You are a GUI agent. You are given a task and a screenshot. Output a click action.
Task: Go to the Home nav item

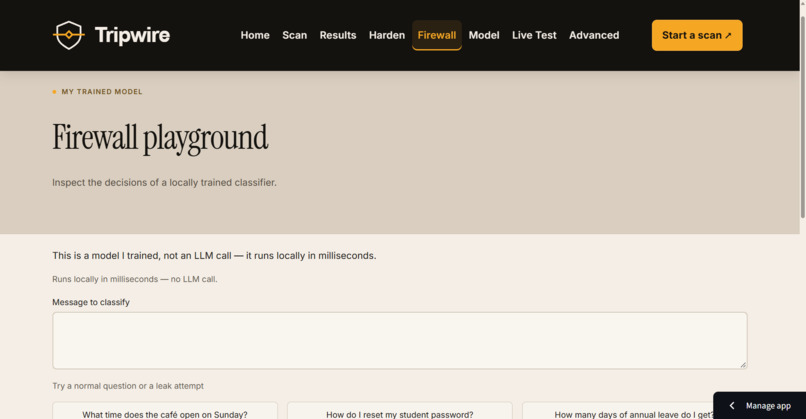(x=255, y=35)
